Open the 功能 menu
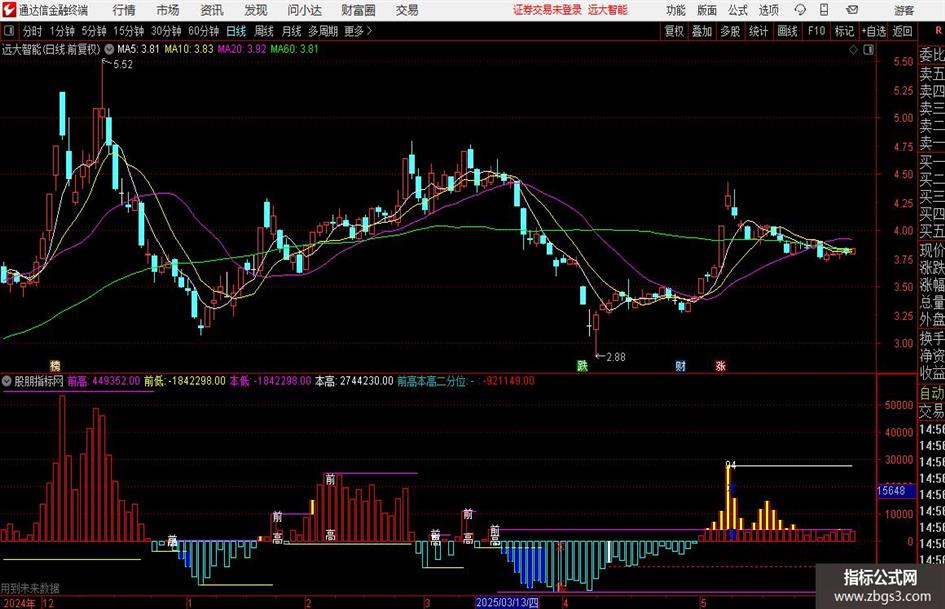 [x=676, y=10]
